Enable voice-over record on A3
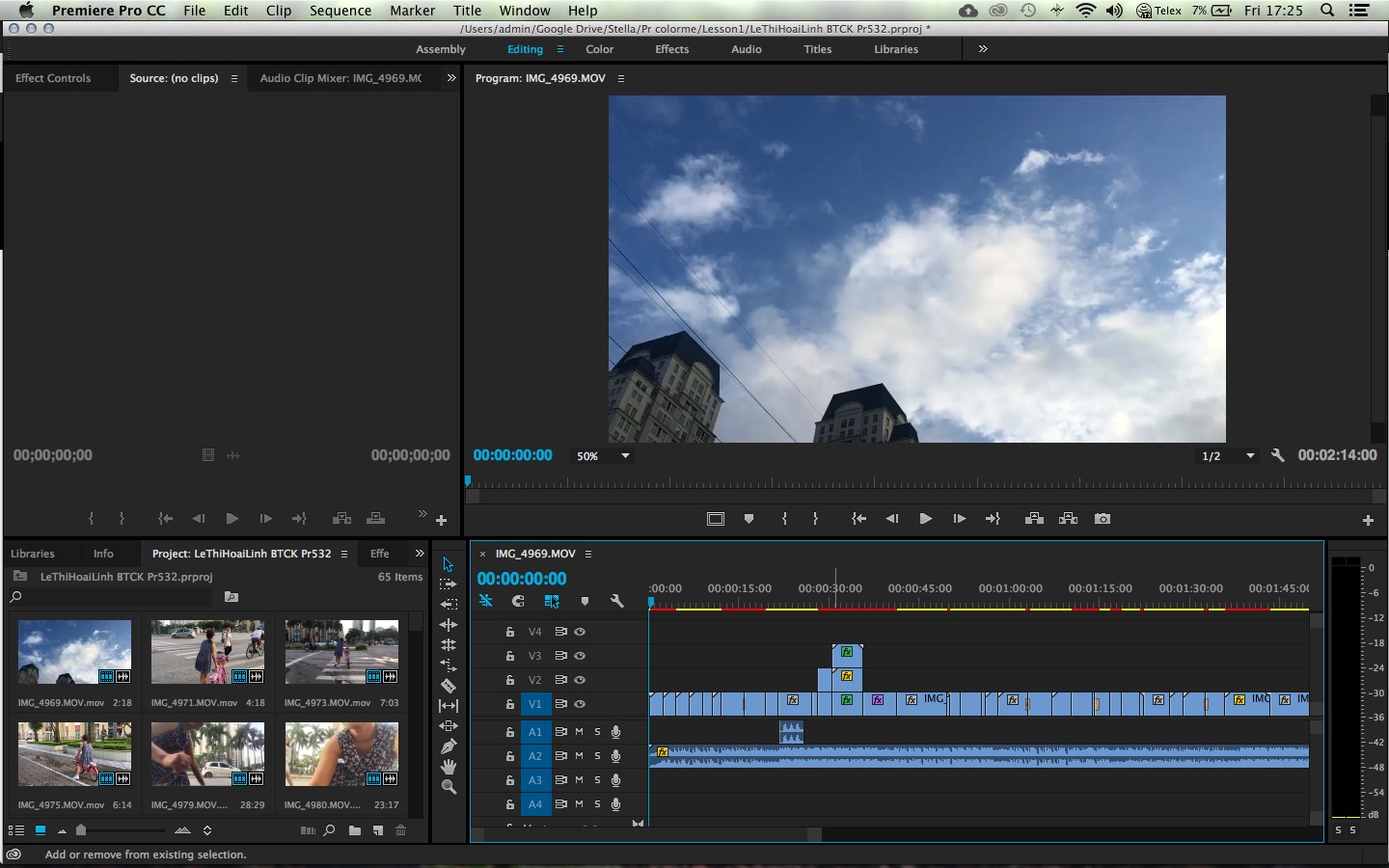Viewport: 1389px width, 868px height. (615, 780)
